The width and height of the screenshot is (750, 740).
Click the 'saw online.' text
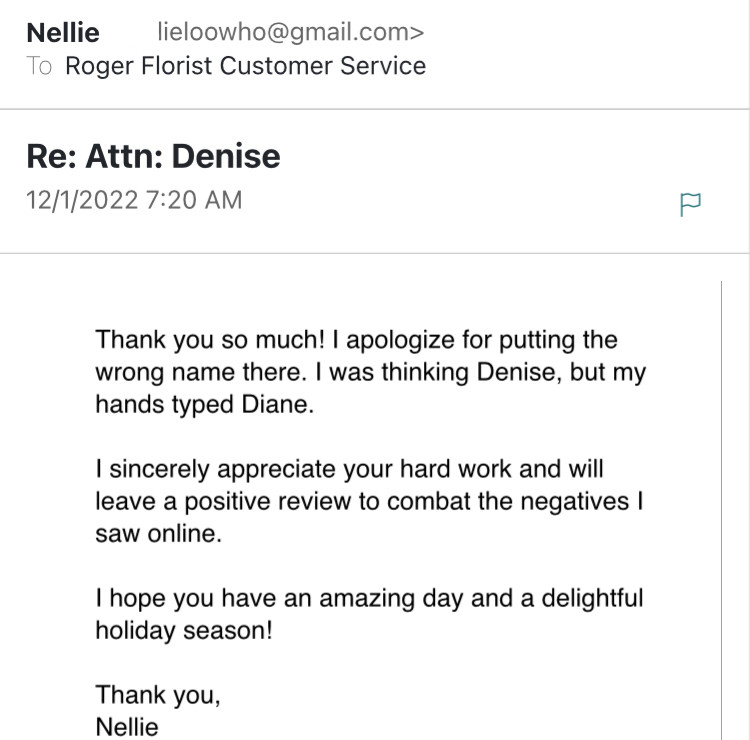tap(159, 534)
